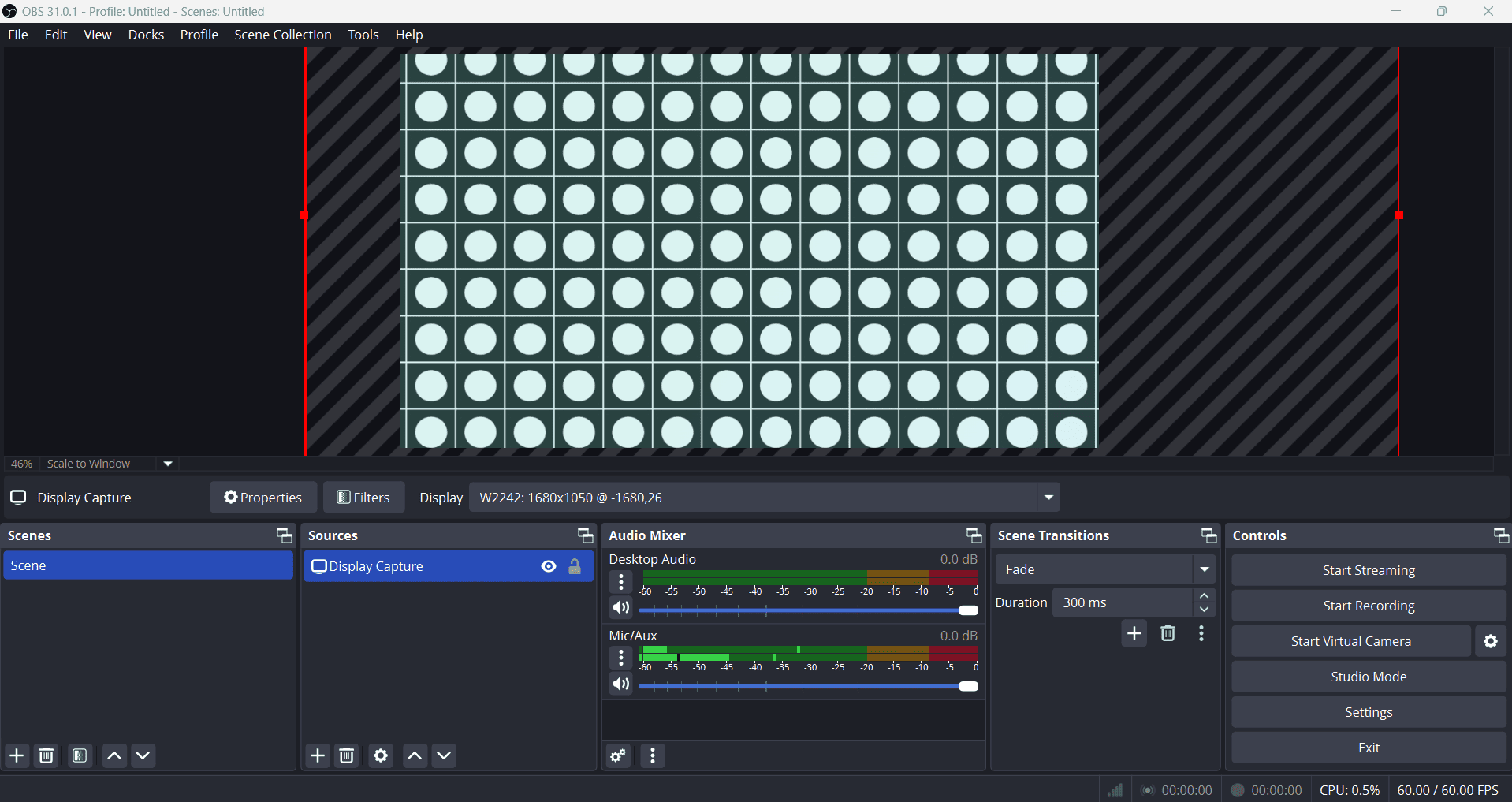
Task: Open the View menu
Action: coord(98,35)
